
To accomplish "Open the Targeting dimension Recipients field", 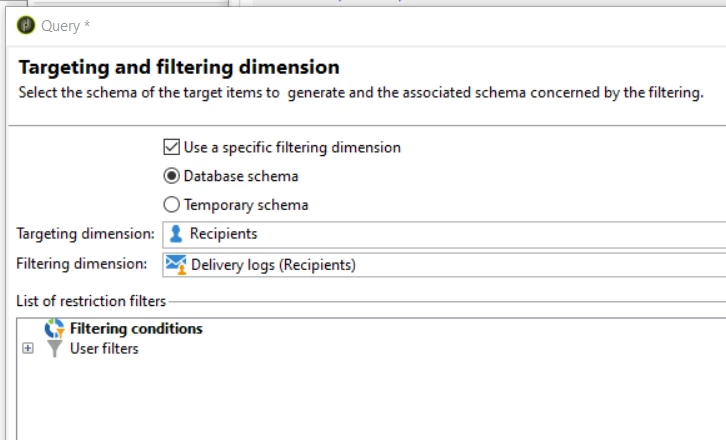I will [x=450, y=234].
